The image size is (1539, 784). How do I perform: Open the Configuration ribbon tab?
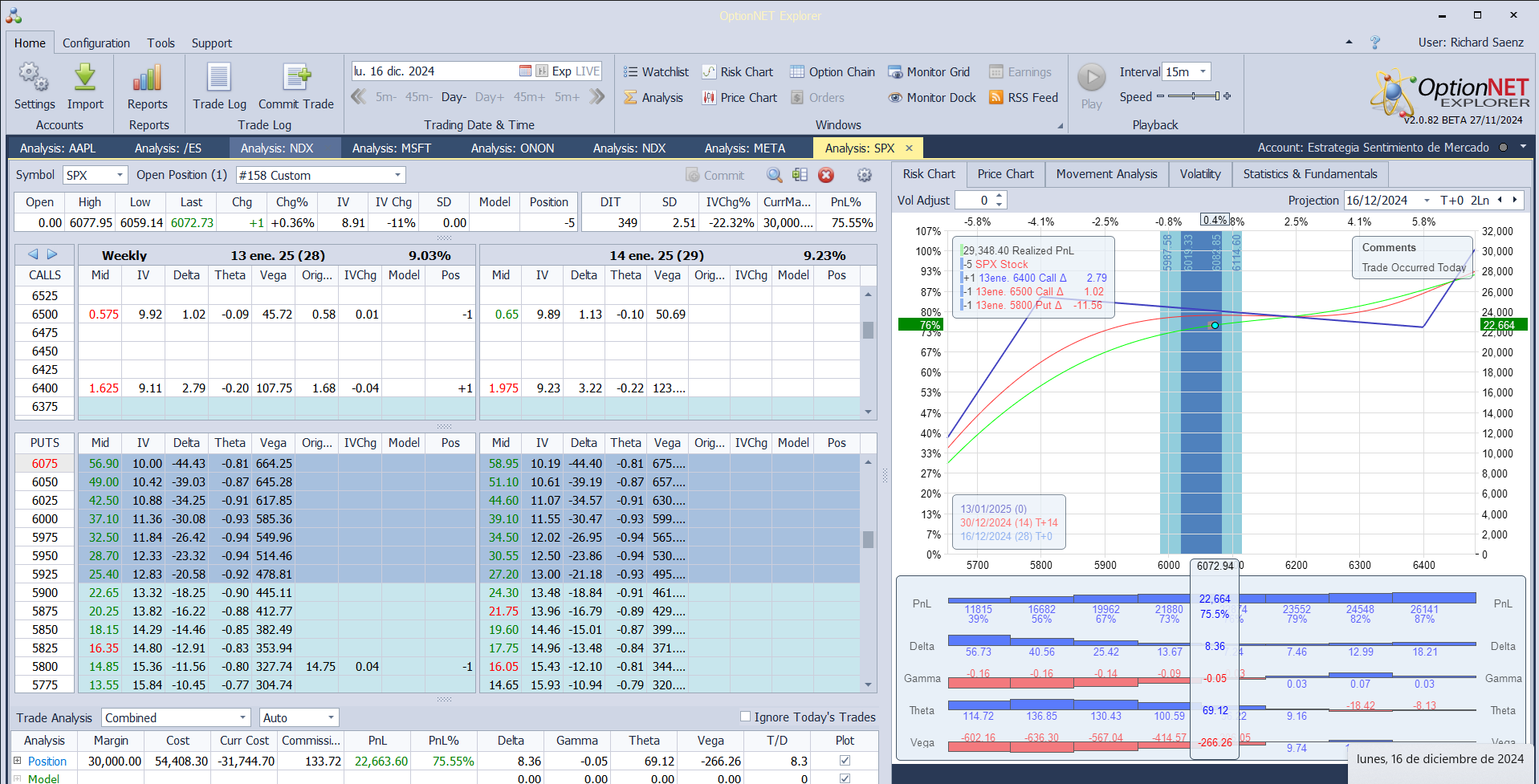coord(96,43)
